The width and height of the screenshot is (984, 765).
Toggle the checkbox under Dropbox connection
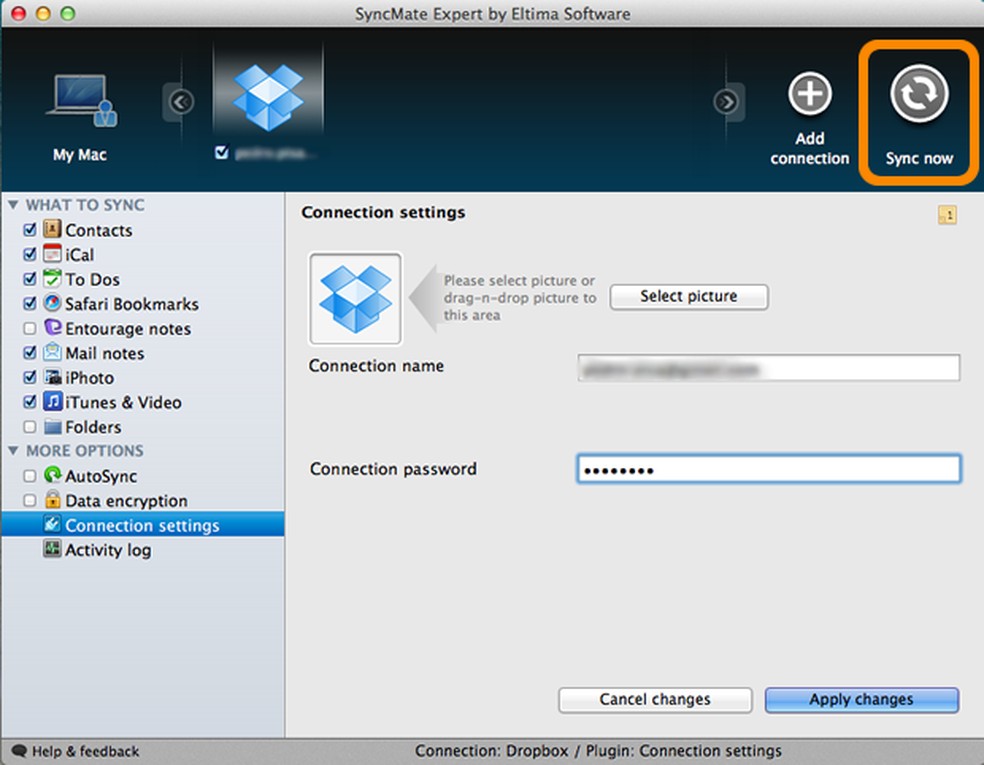pos(221,152)
